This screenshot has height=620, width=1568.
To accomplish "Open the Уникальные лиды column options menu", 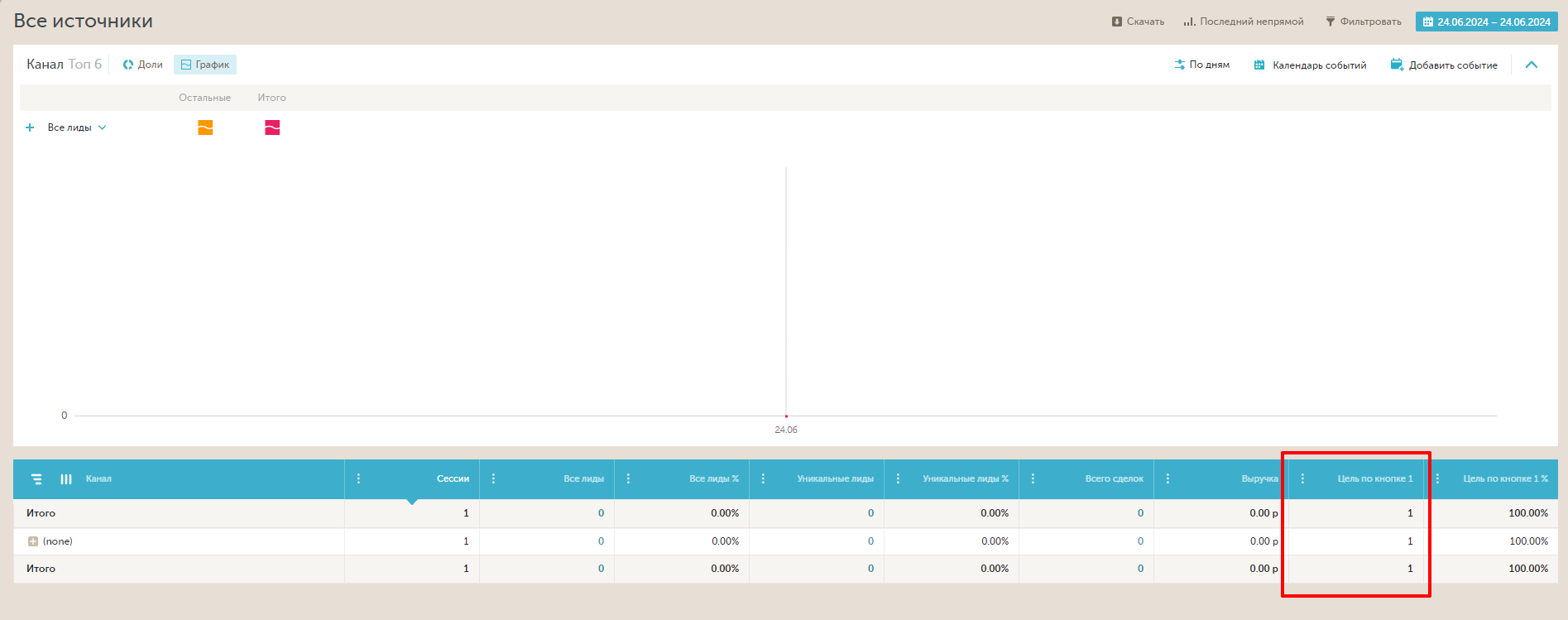I will click(763, 478).
